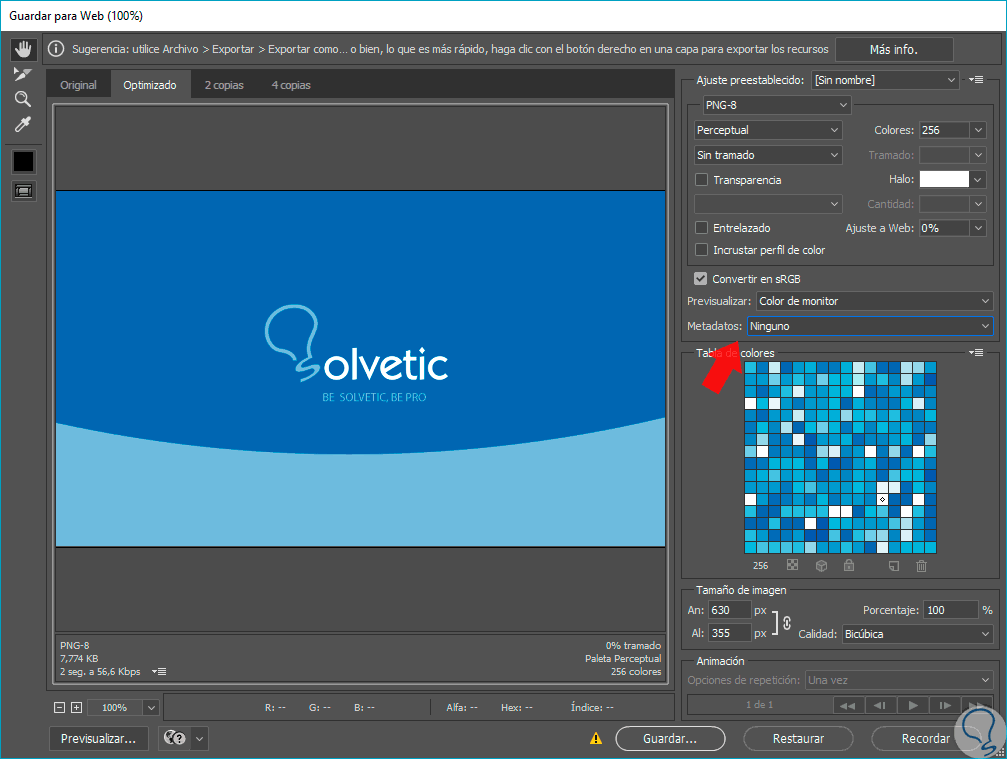Open the Sin tramado dither dropdown

click(x=768, y=155)
